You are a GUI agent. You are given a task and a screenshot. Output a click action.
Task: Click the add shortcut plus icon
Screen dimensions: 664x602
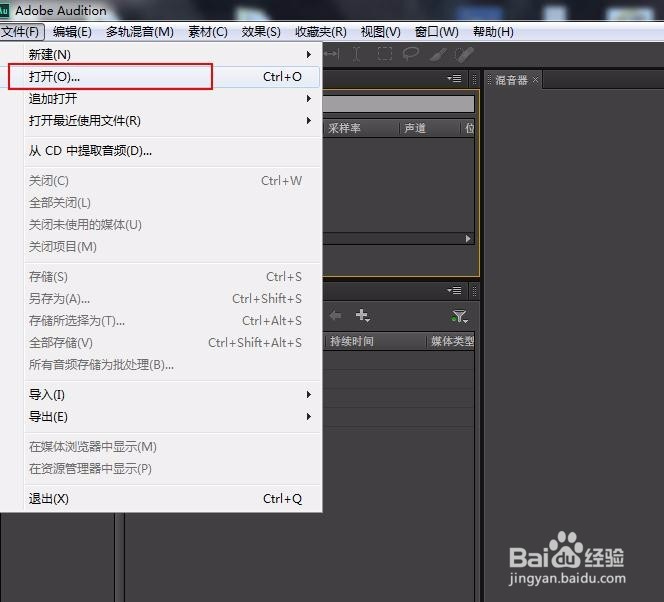363,315
